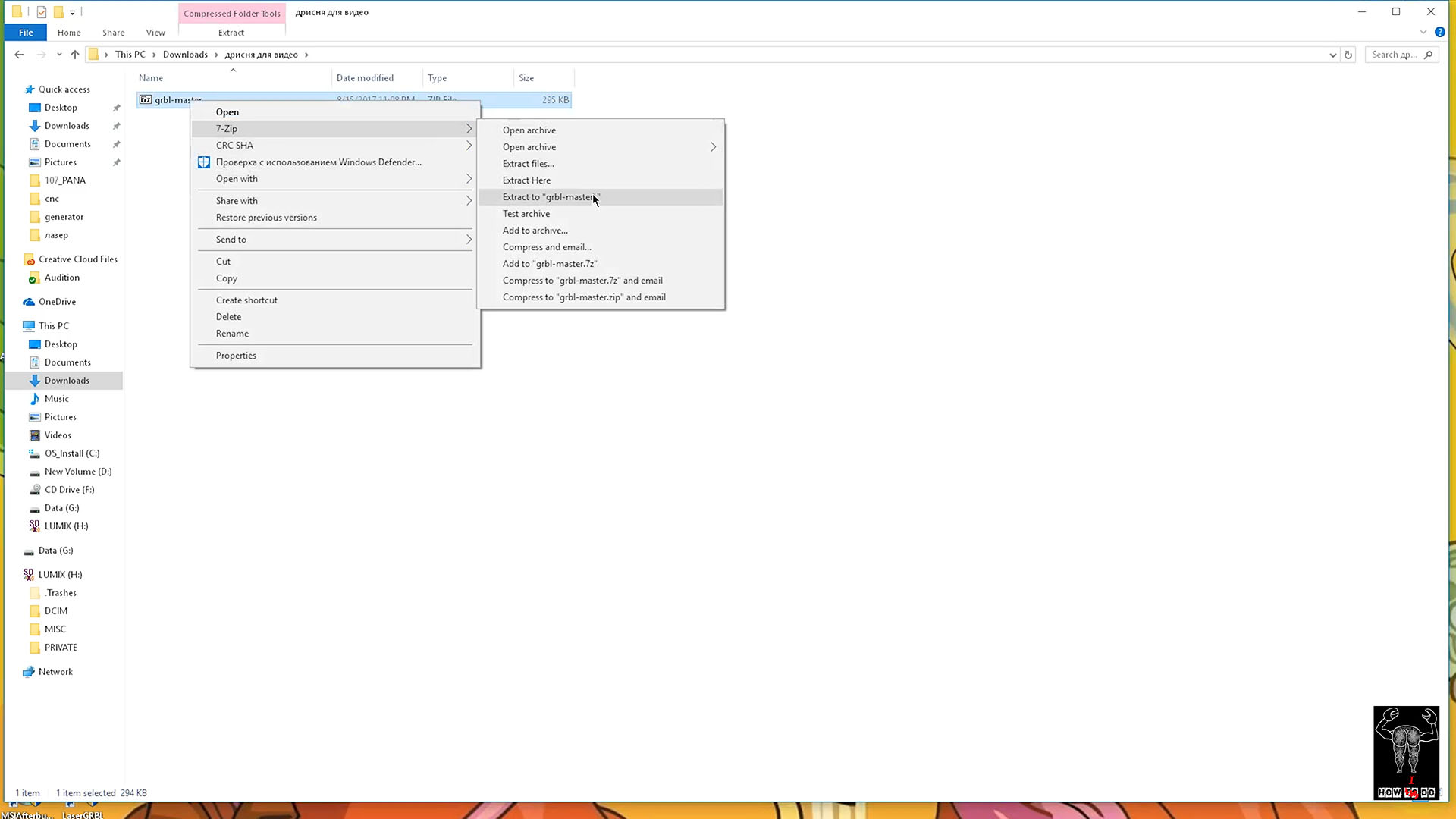Viewport: 1456px width, 819px height.
Task: Click the Windows Defender shield icon entry
Action: (x=204, y=162)
